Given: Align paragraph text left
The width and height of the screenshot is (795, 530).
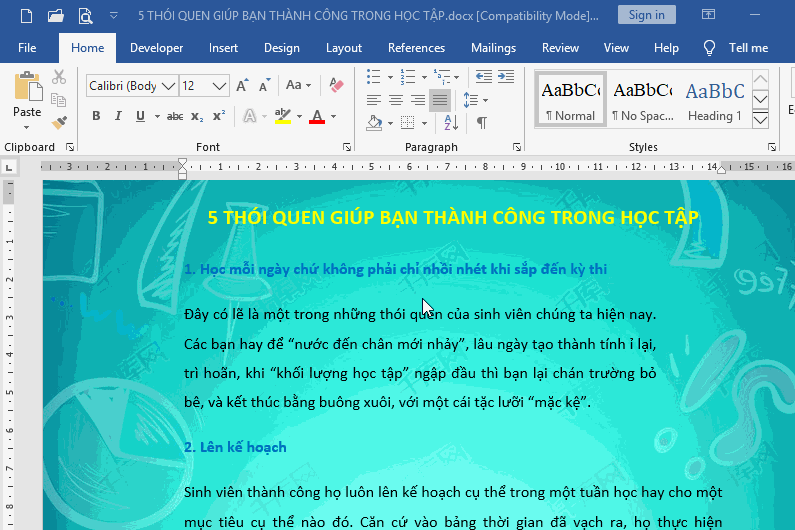Looking at the screenshot, I should pyautogui.click(x=374, y=100).
